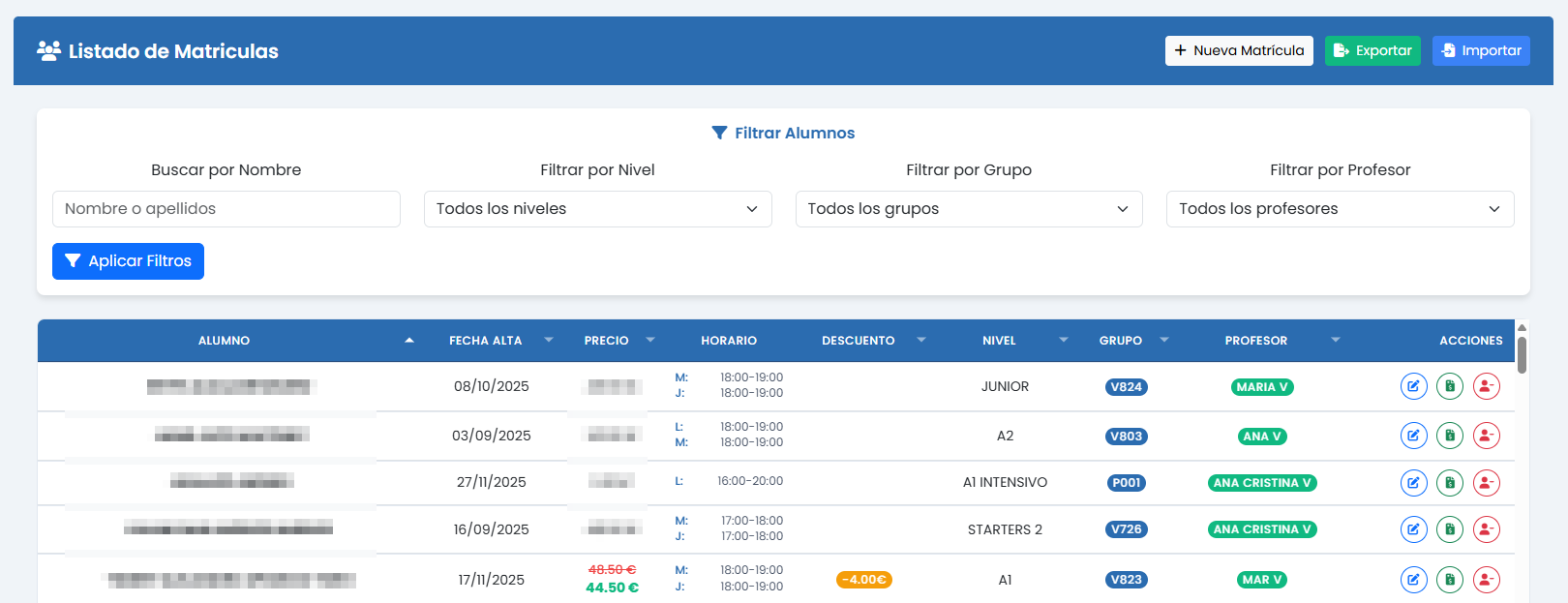Click the invoice icon for the A1 INTENSIVO row
The width and height of the screenshot is (1568, 603).
coord(1449,482)
